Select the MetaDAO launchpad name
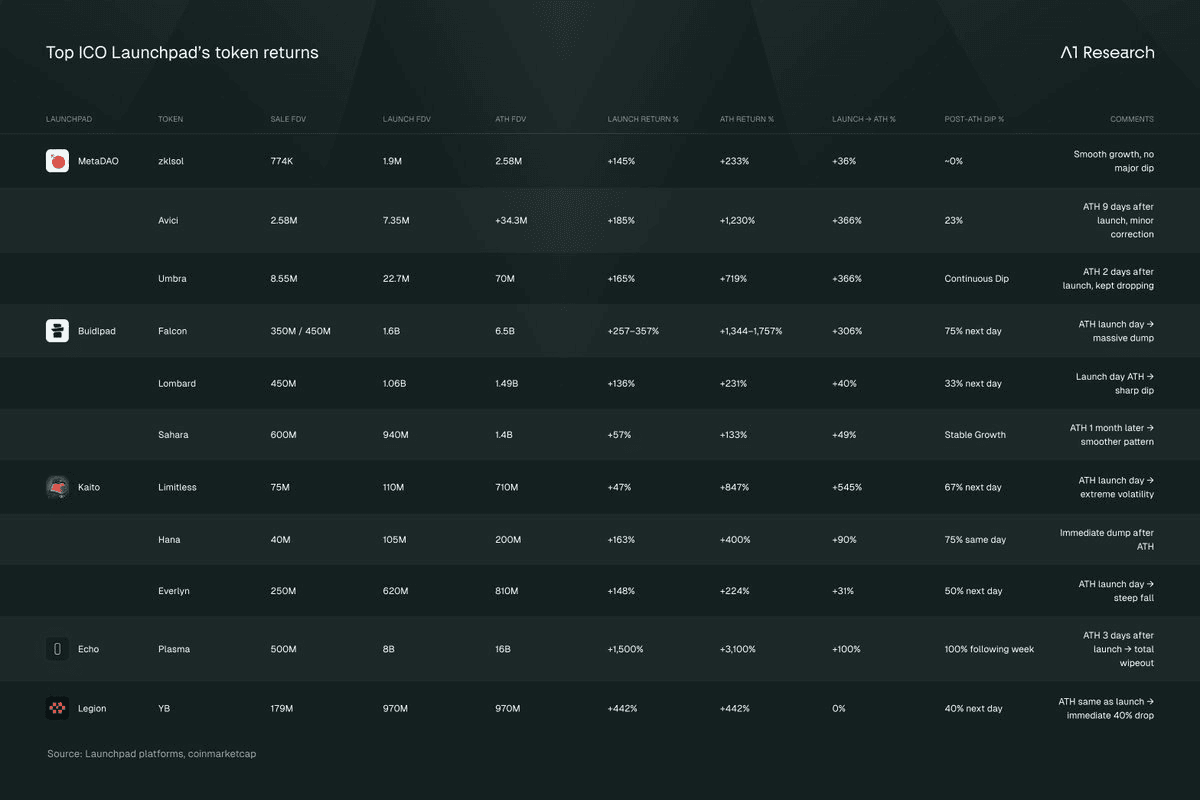Viewport: 1200px width, 800px height. coord(98,161)
